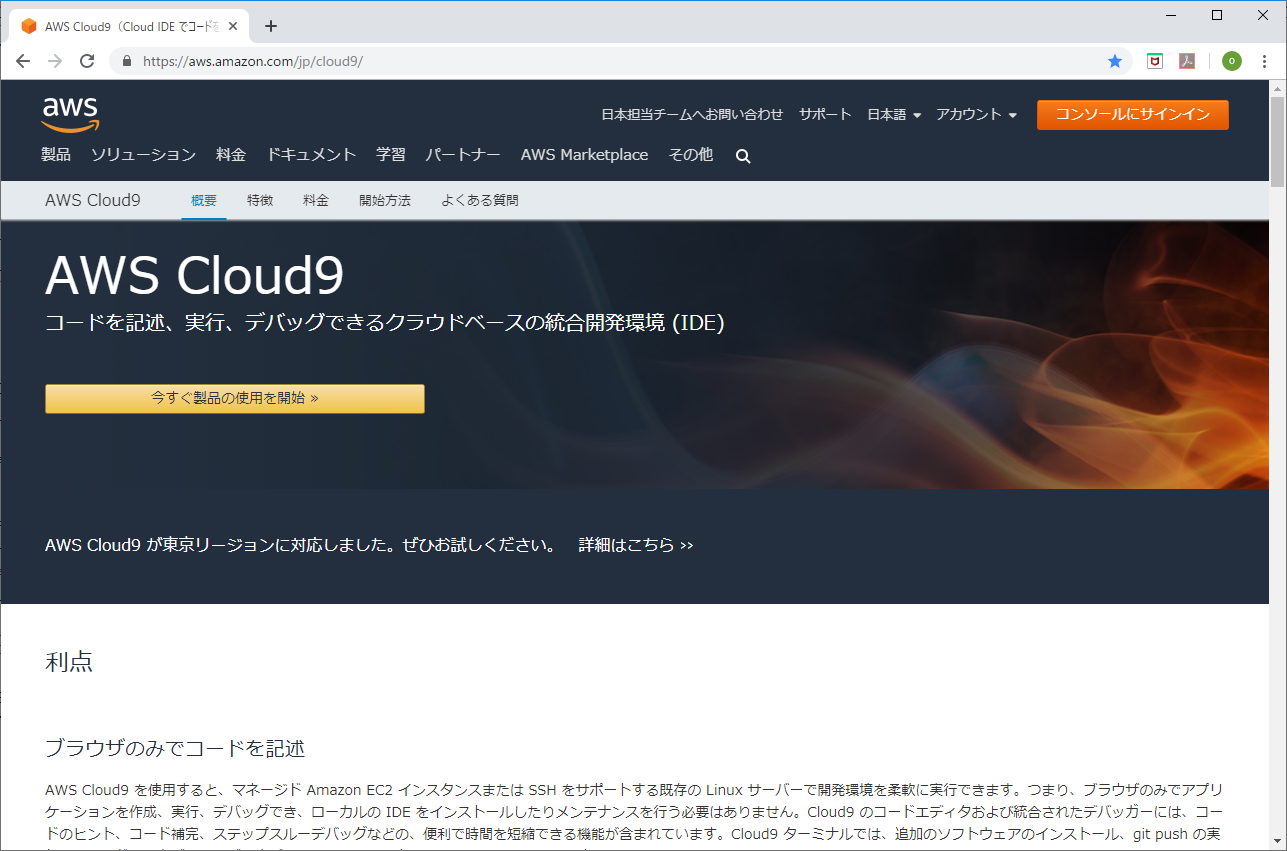Image resolution: width=1287 pixels, height=851 pixels.
Task: Click the page vertical scrollbar thumb
Action: pyautogui.click(x=1277, y=142)
